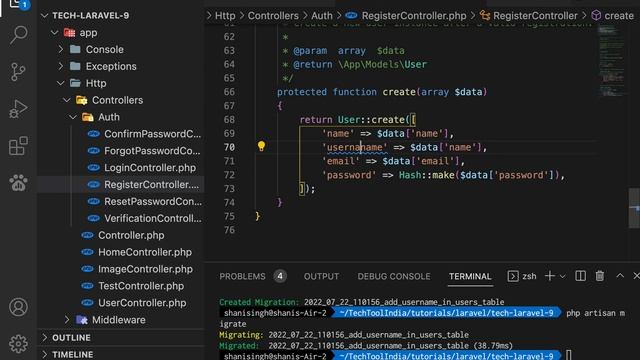Image resolution: width=640 pixels, height=360 pixels.
Task: Open the Run and Debug view
Action: click(18, 109)
